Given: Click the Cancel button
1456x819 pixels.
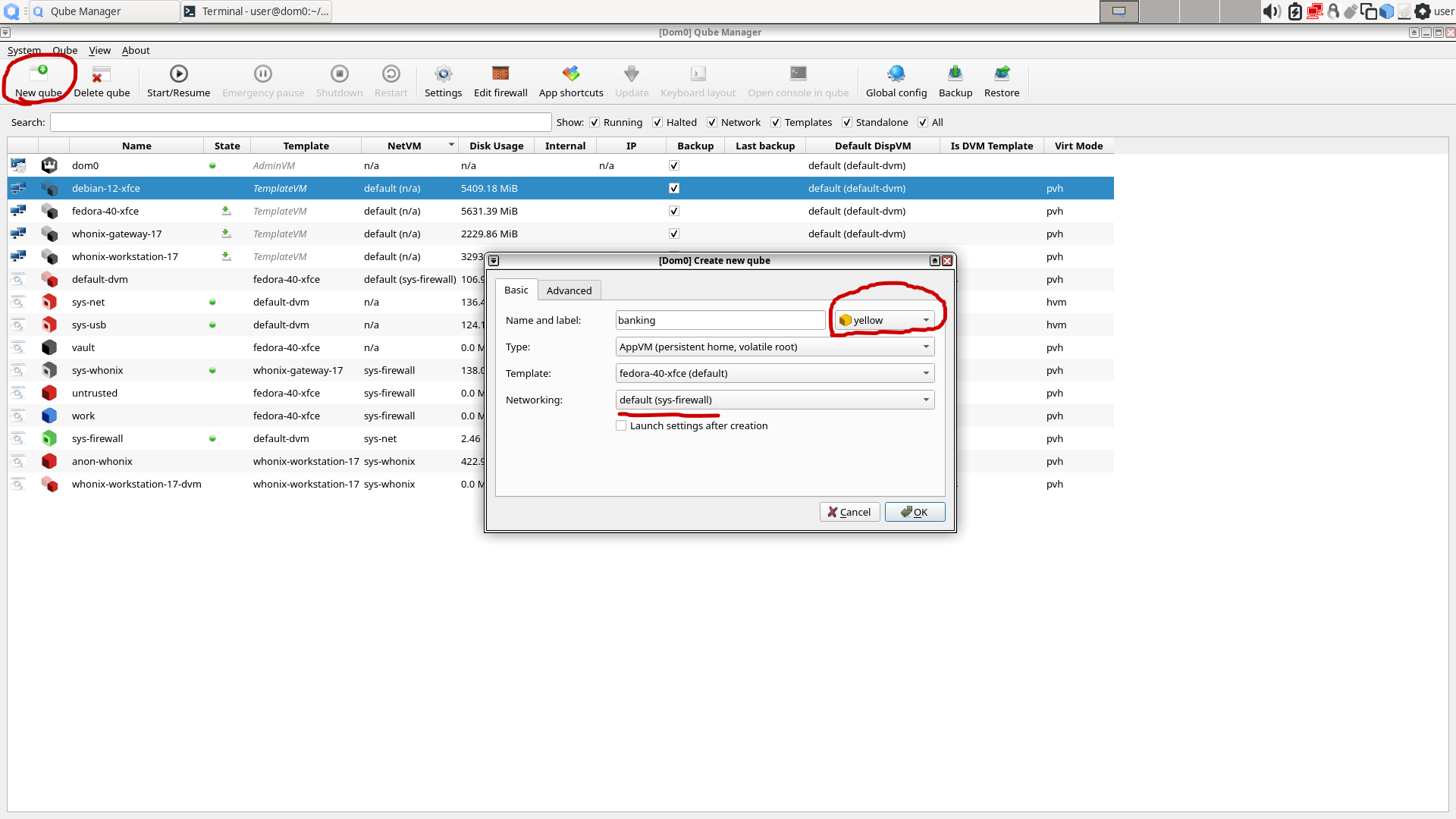Looking at the screenshot, I should [849, 512].
